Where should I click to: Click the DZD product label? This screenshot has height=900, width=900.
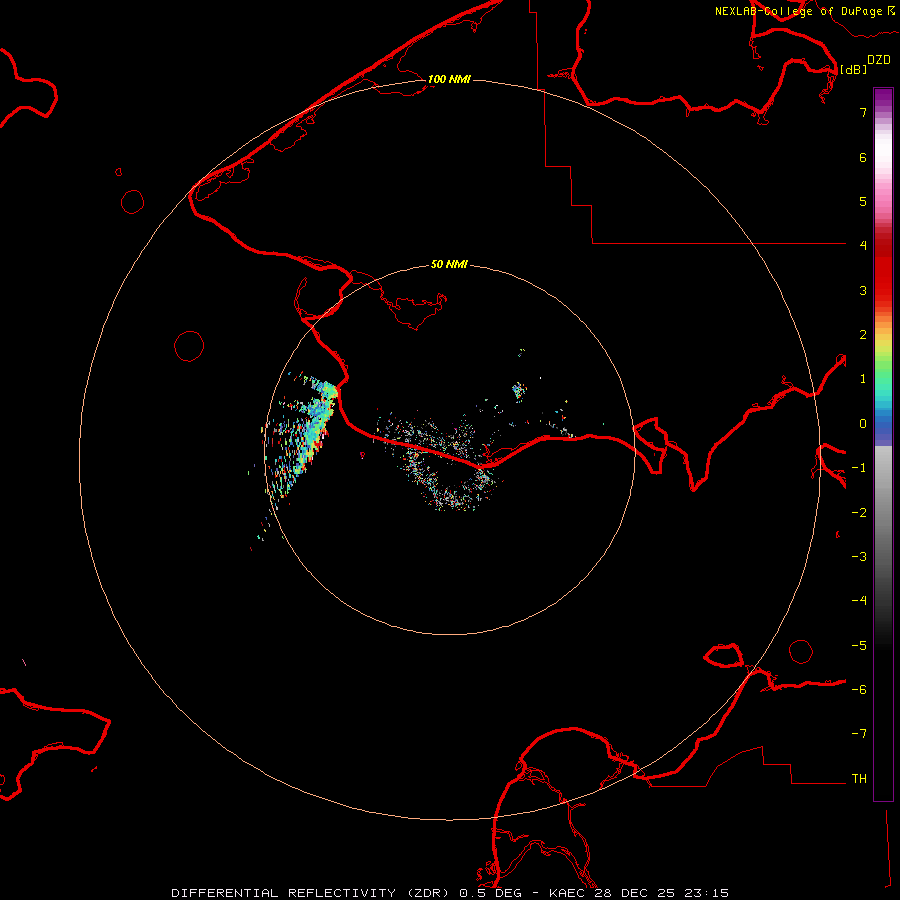tap(879, 60)
